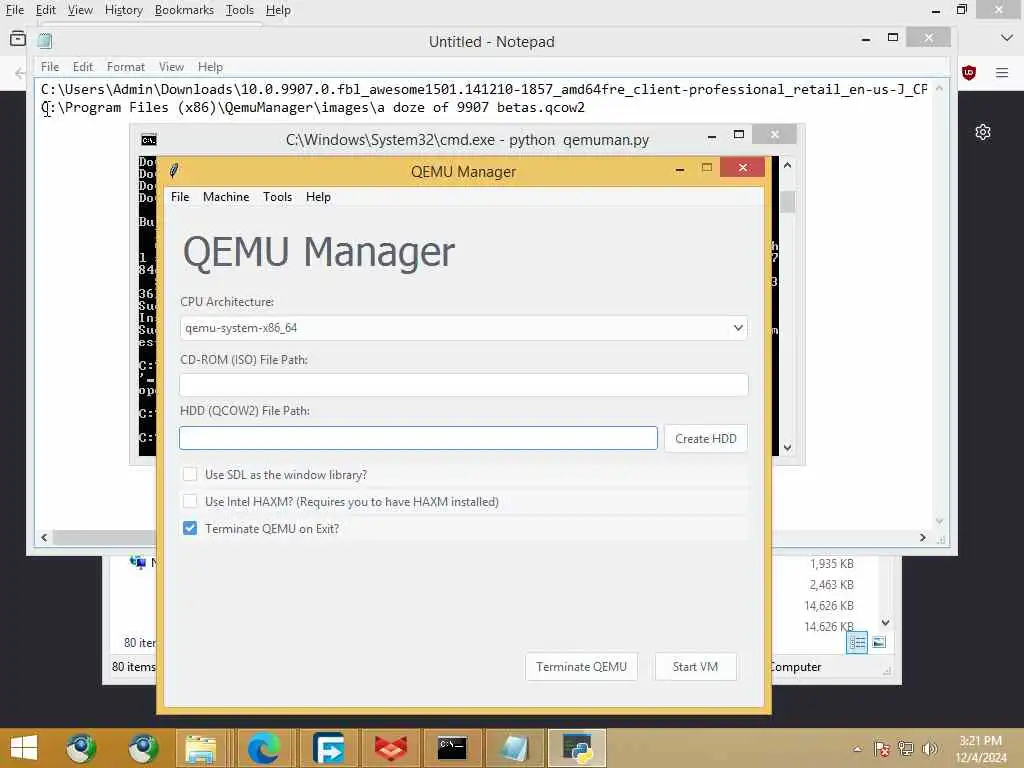This screenshot has height=768, width=1024.
Task: Open the red fox app in taskbar
Action: point(391,748)
